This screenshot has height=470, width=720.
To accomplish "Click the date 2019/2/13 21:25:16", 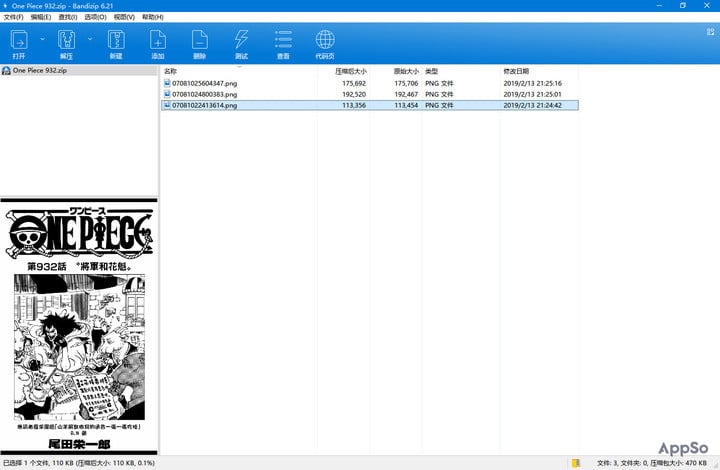I will pos(533,84).
